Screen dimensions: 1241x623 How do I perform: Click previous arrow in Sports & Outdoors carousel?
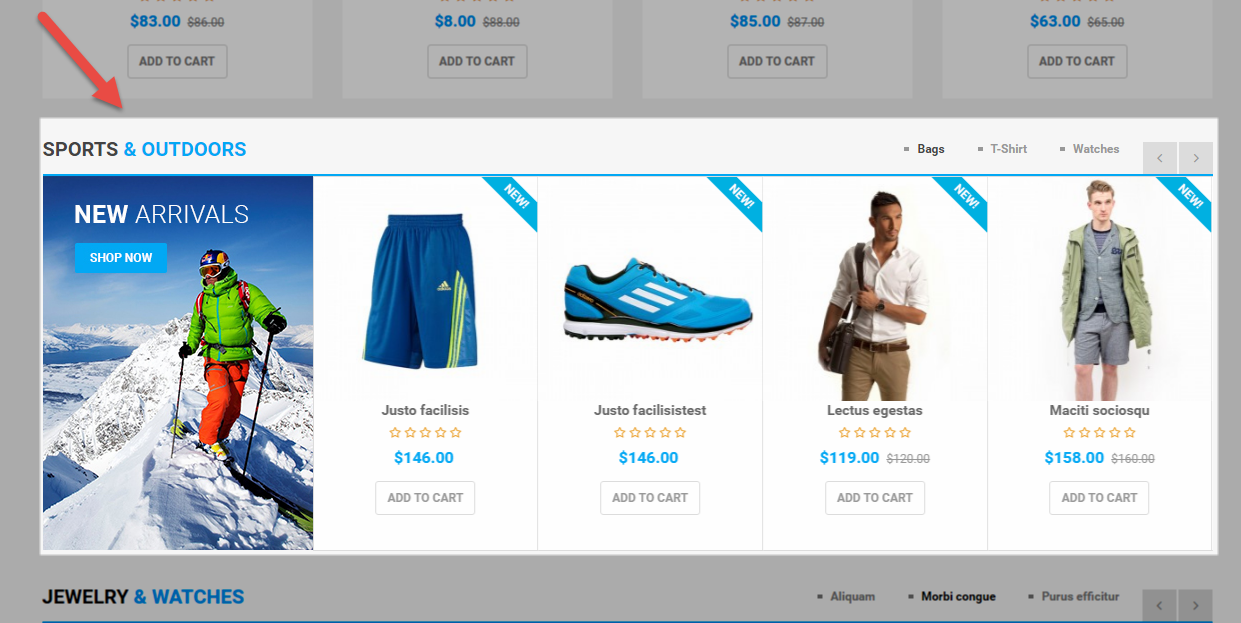[1160, 158]
